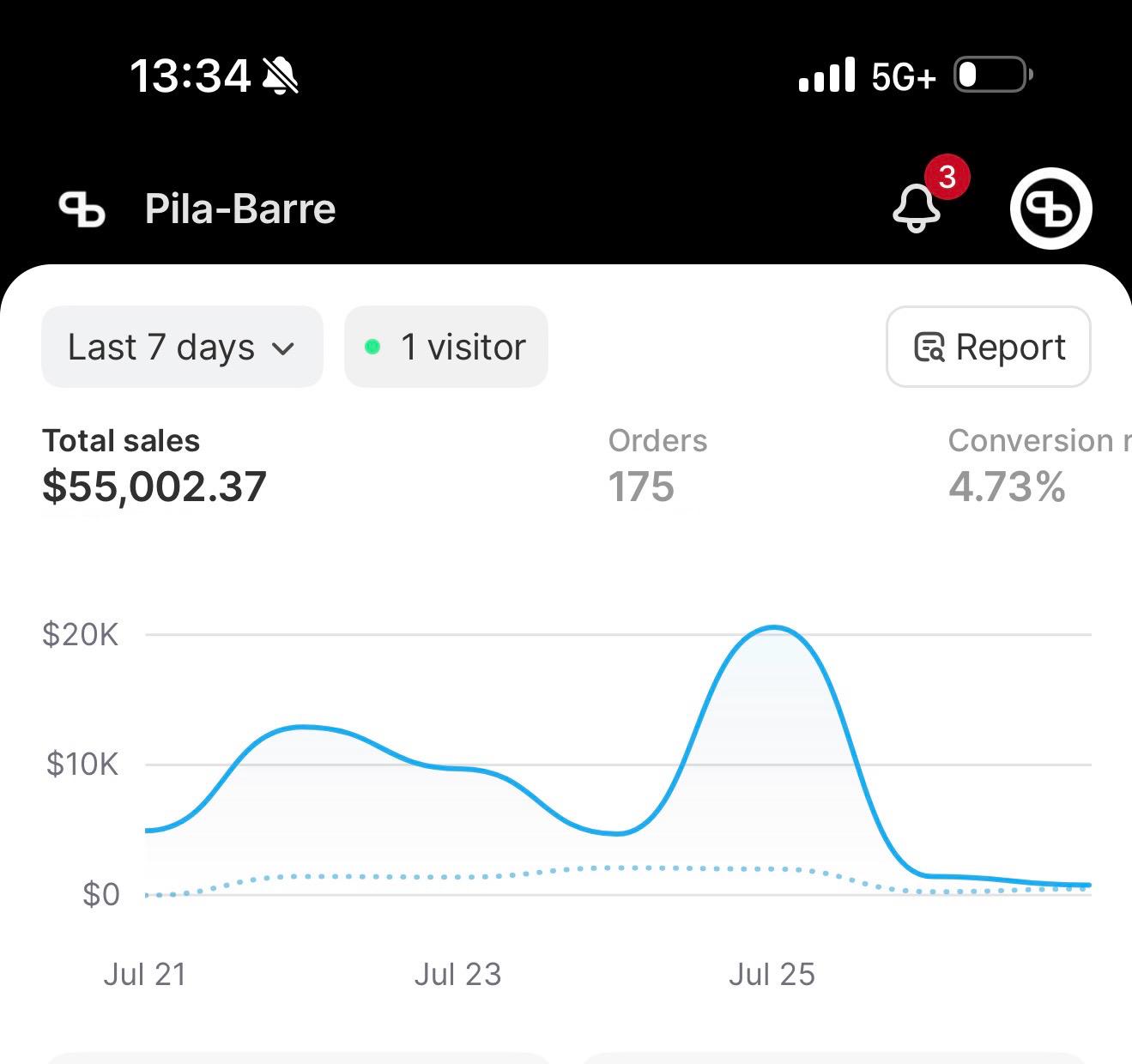This screenshot has height=1064, width=1132.
Task: Tap the Report magnifier icon
Action: coord(929,348)
